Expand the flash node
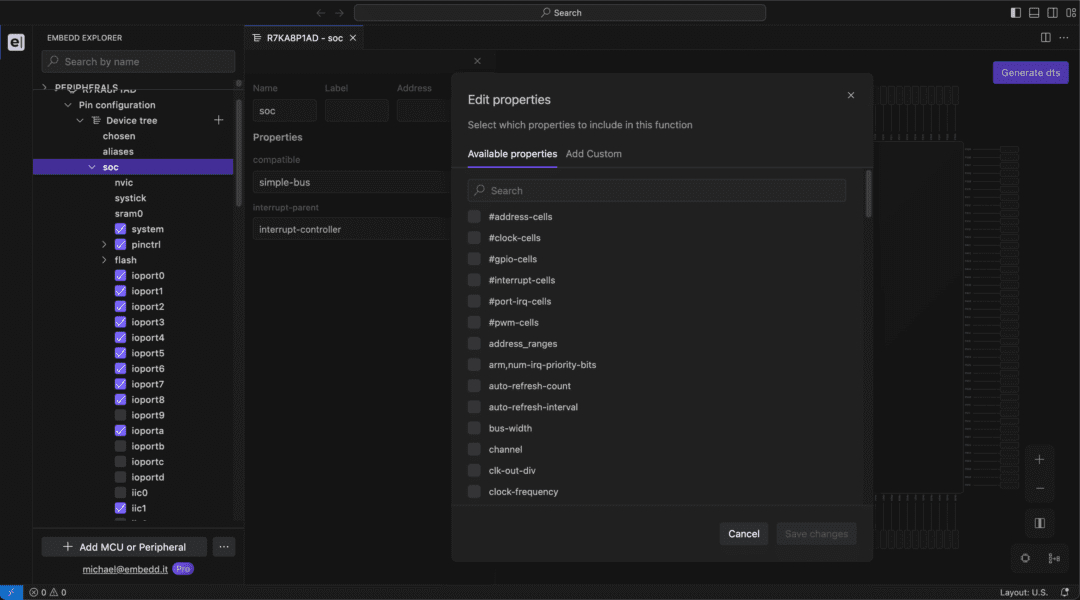Viewport: 1080px width, 600px height. (103, 259)
